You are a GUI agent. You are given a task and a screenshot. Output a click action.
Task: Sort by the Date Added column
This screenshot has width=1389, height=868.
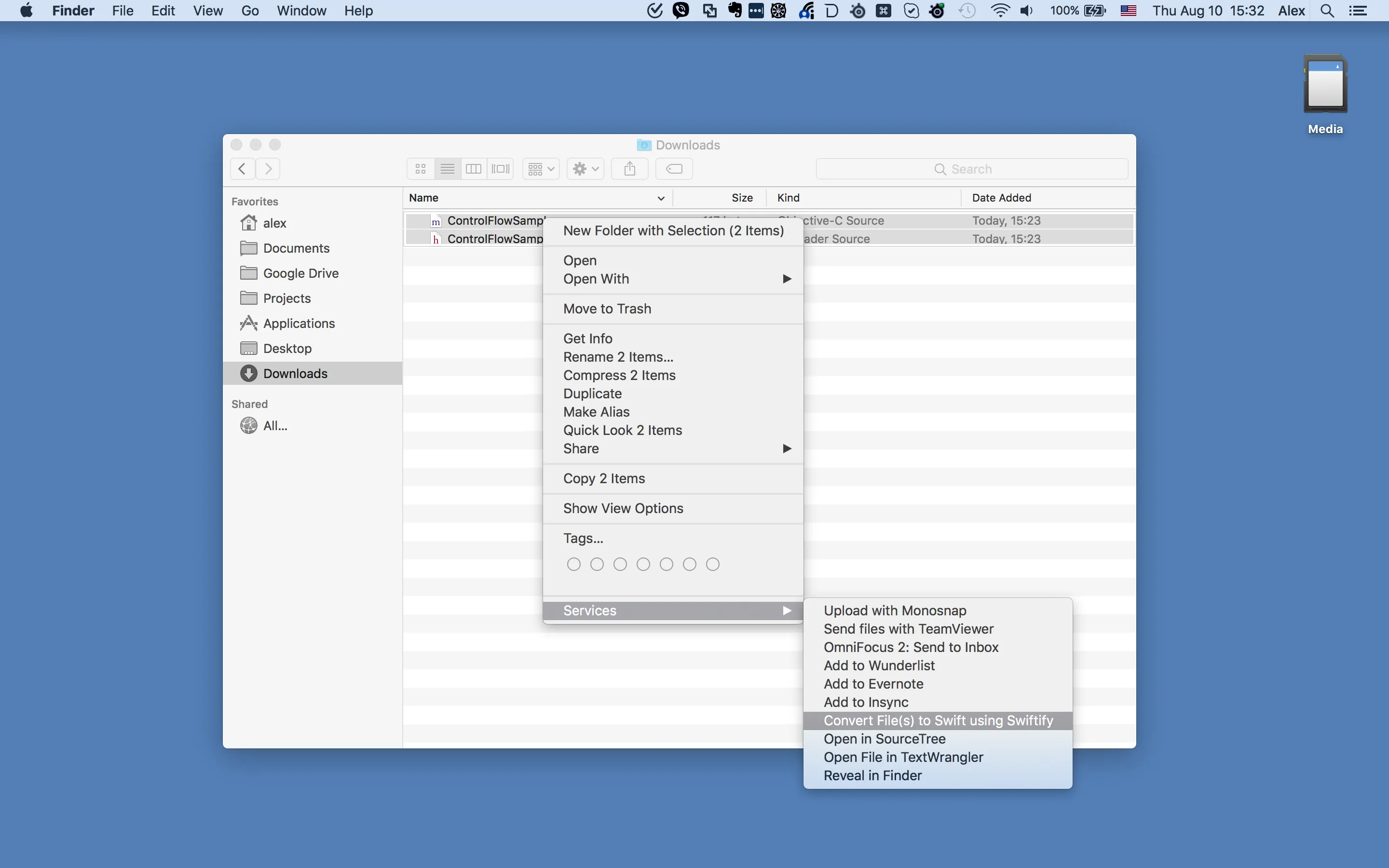[1002, 198]
